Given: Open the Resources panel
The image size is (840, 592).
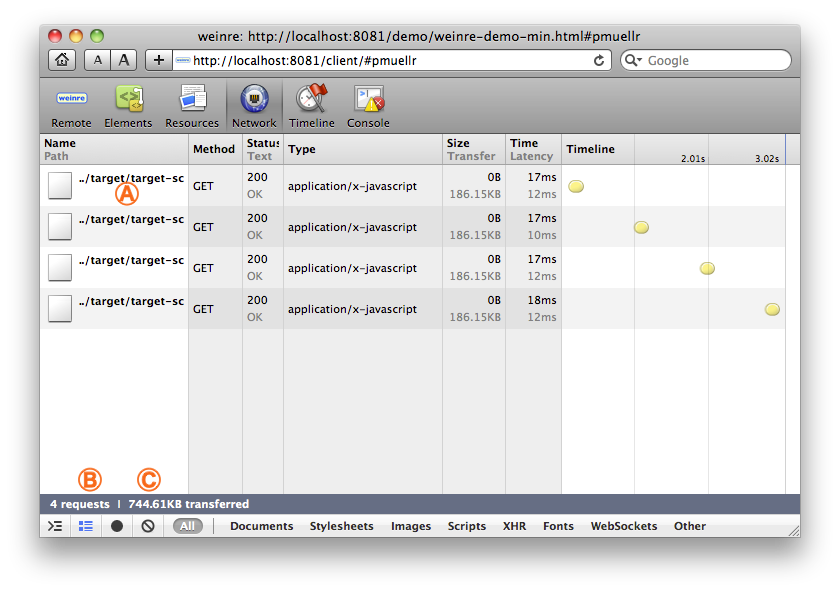Looking at the screenshot, I should click(x=192, y=101).
